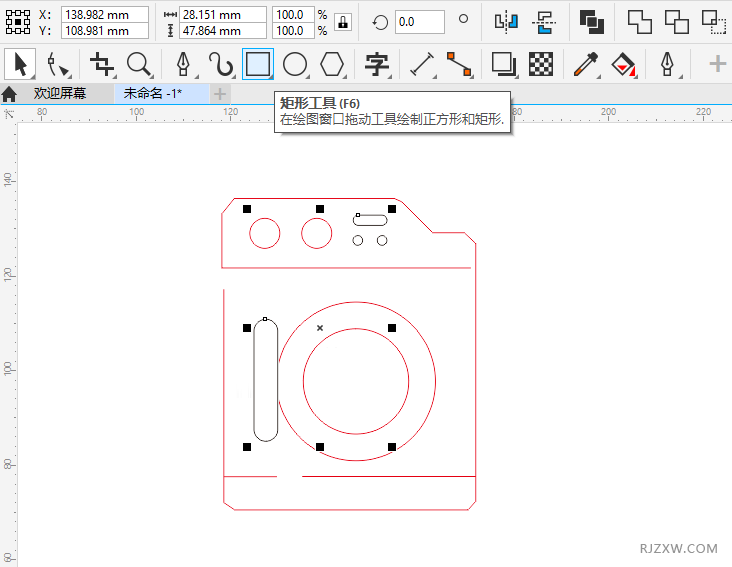Open the Shape tool flyout
732x567 pixels.
click(59, 65)
